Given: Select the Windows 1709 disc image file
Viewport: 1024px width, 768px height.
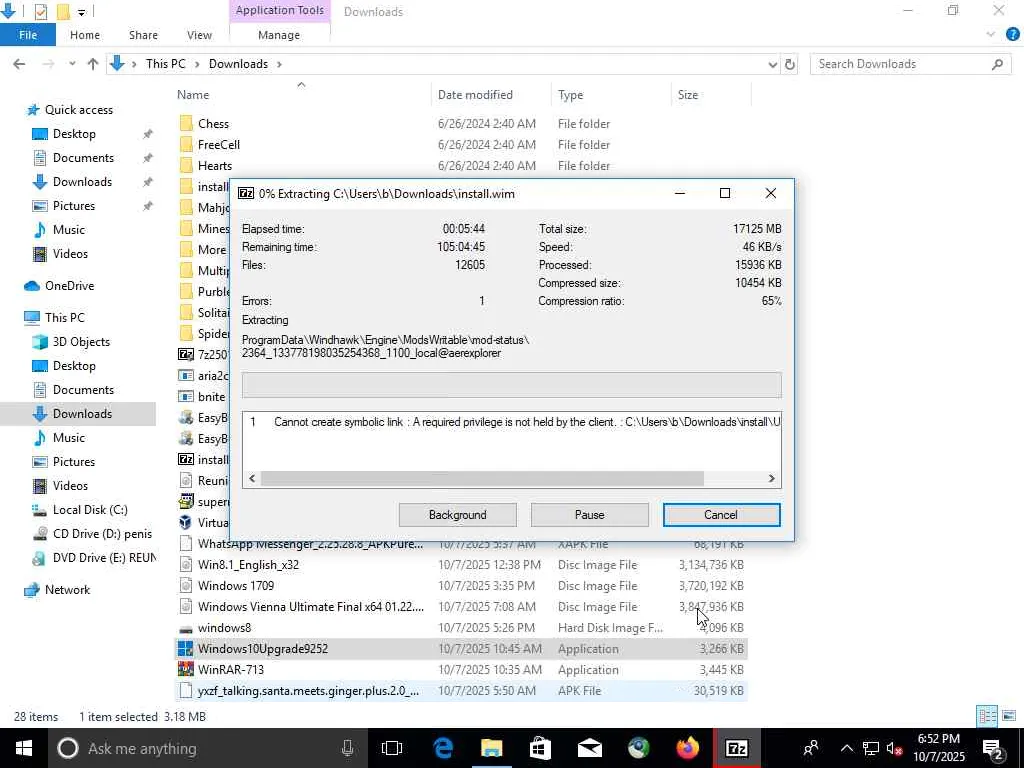Looking at the screenshot, I should (x=236, y=586).
